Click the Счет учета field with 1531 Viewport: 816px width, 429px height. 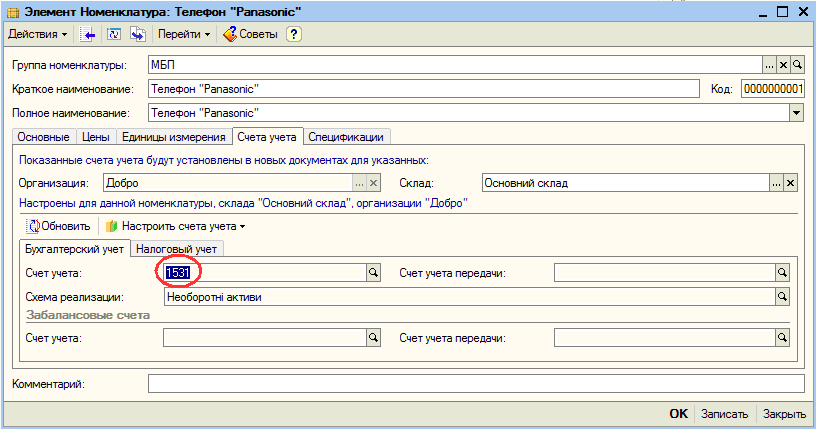(x=265, y=272)
